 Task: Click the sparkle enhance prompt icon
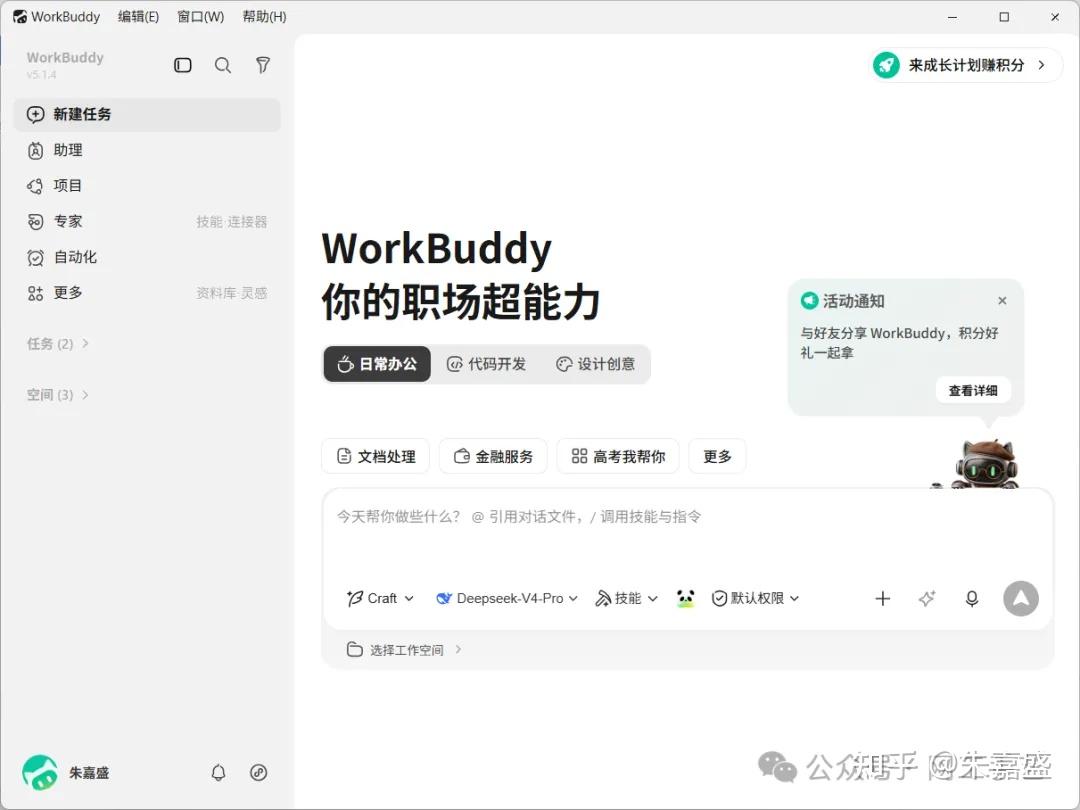(x=927, y=599)
